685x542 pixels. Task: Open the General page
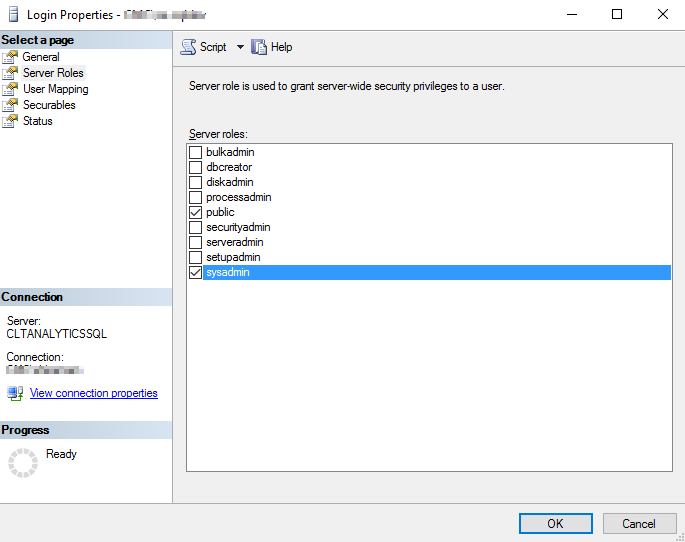click(x=41, y=57)
